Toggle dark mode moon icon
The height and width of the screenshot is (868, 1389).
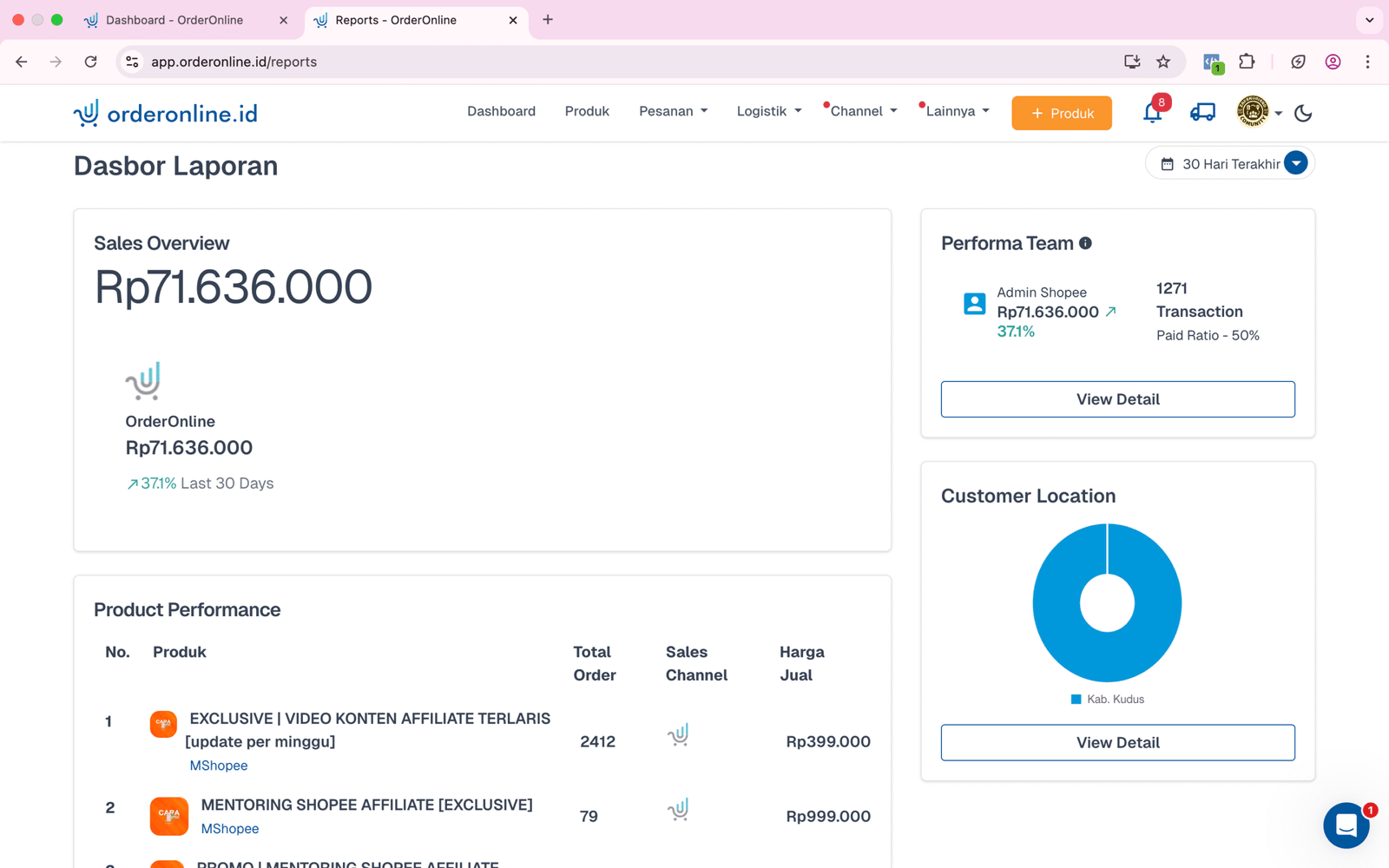pos(1303,113)
